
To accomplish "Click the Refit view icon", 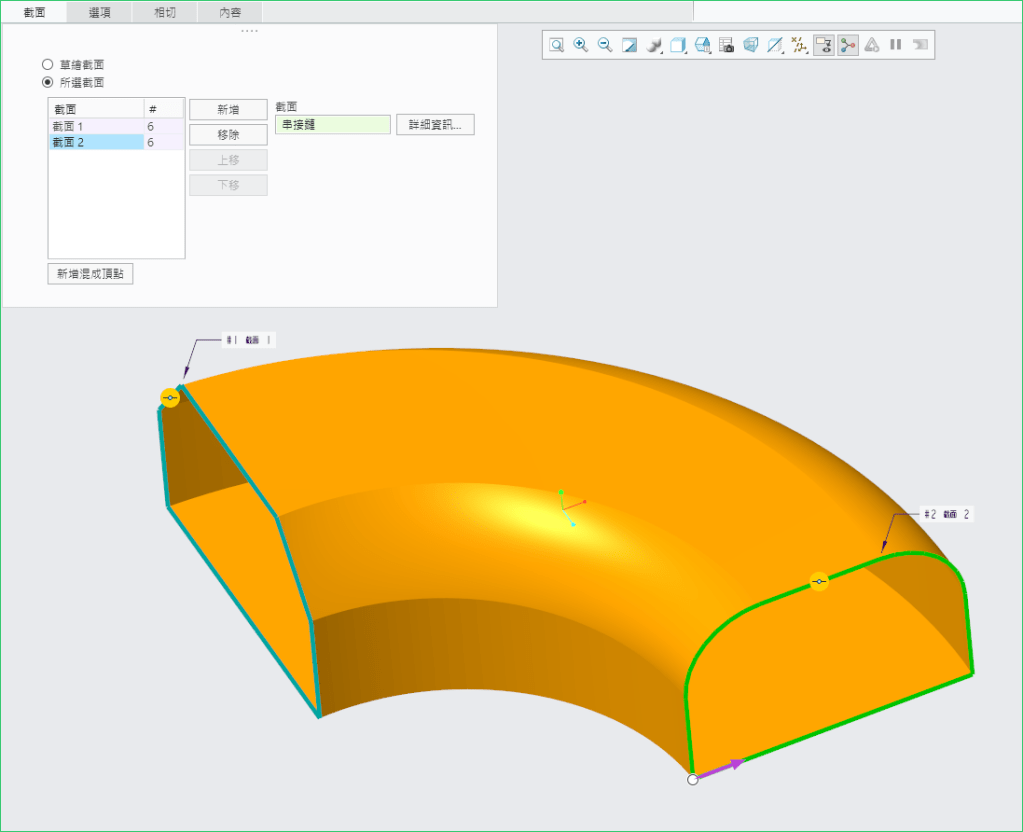I will [x=556, y=45].
